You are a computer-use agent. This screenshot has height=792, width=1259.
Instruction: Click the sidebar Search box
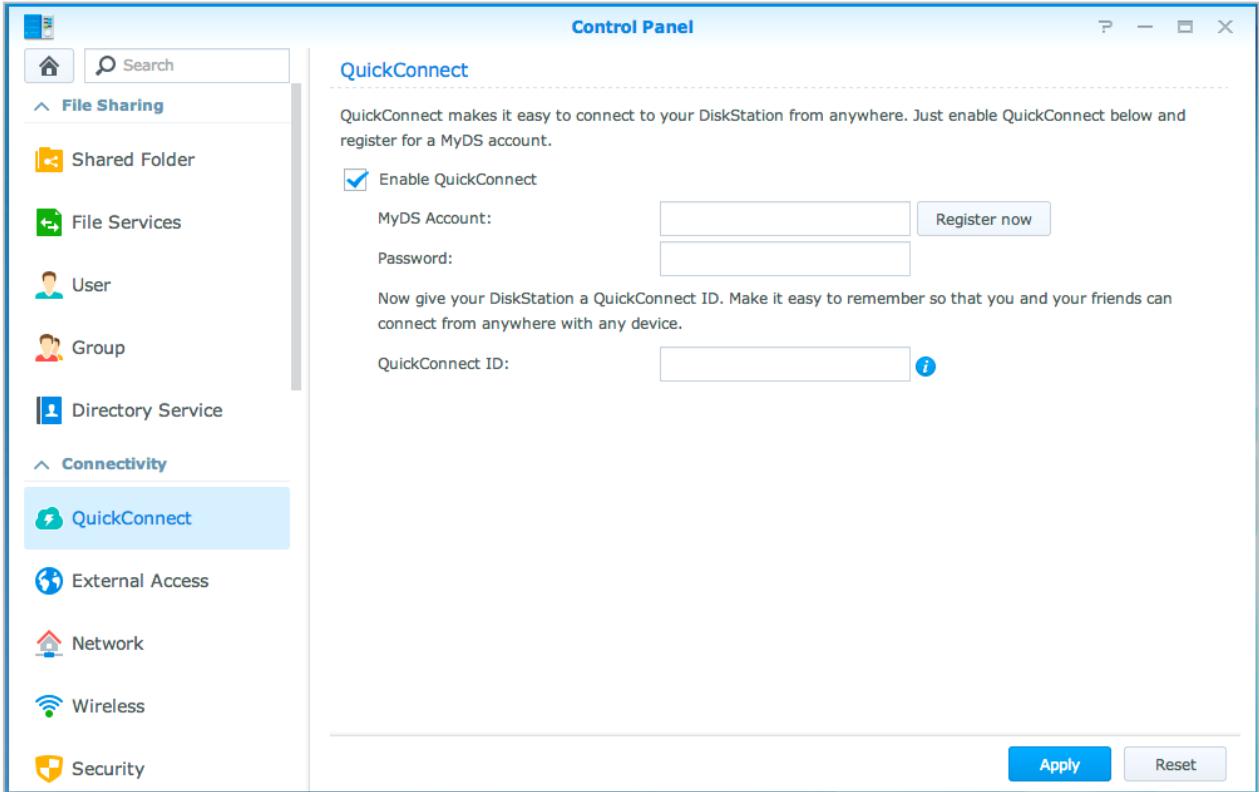point(187,66)
